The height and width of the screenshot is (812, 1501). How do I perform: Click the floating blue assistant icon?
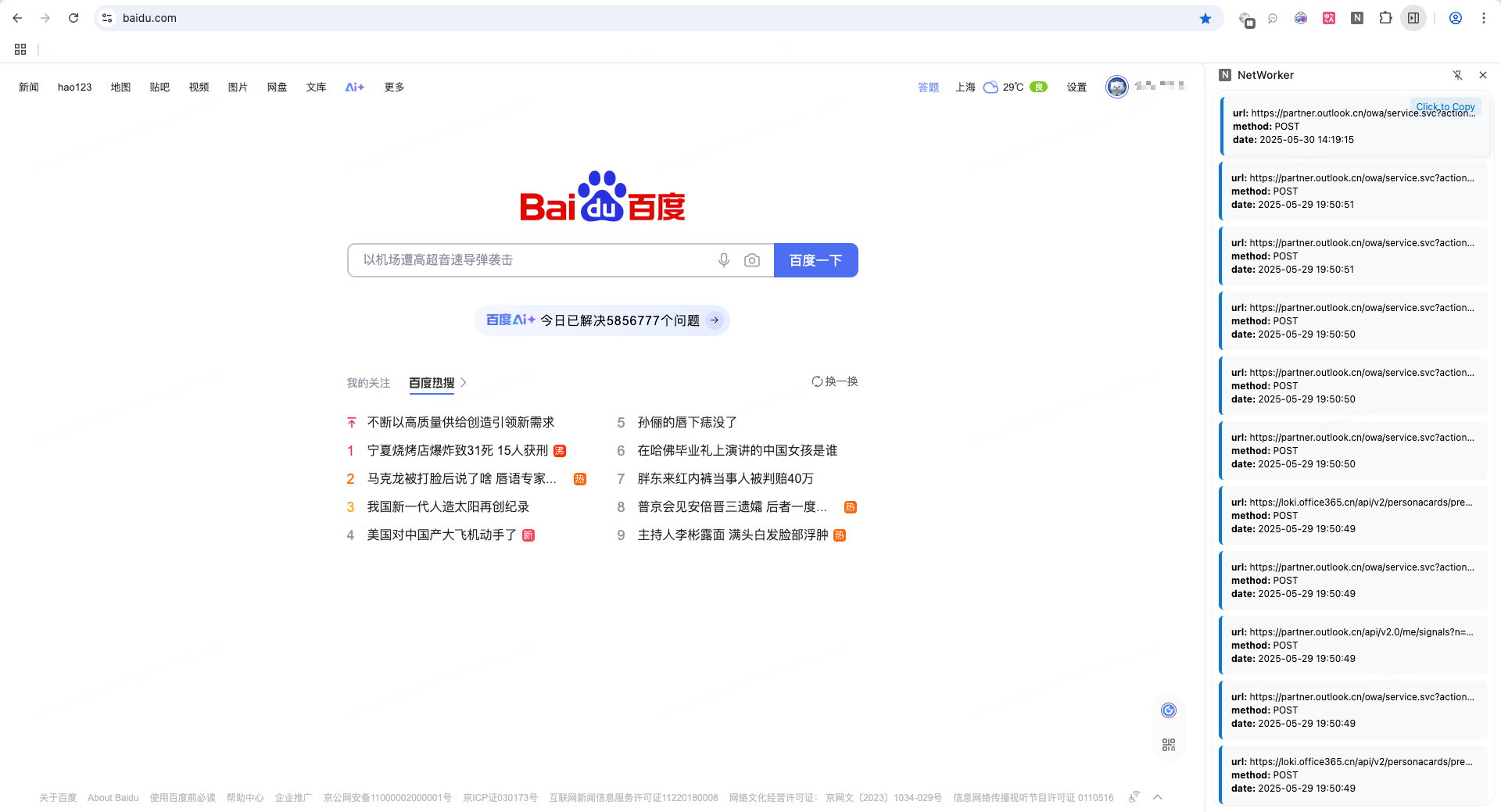[x=1169, y=710]
